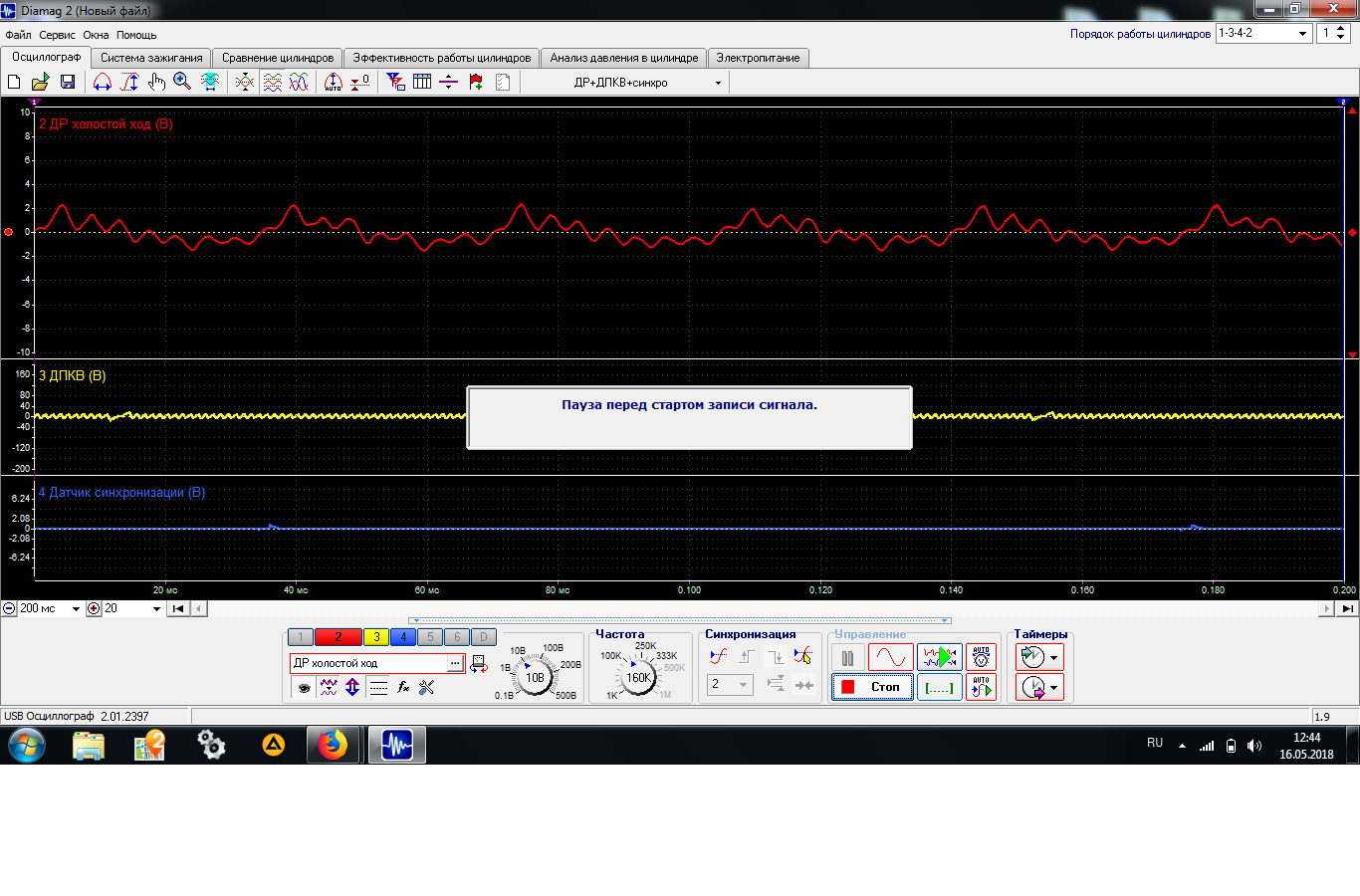This screenshot has width=1360, height=896.
Task: Open the Сервис menu
Action: click(57, 35)
